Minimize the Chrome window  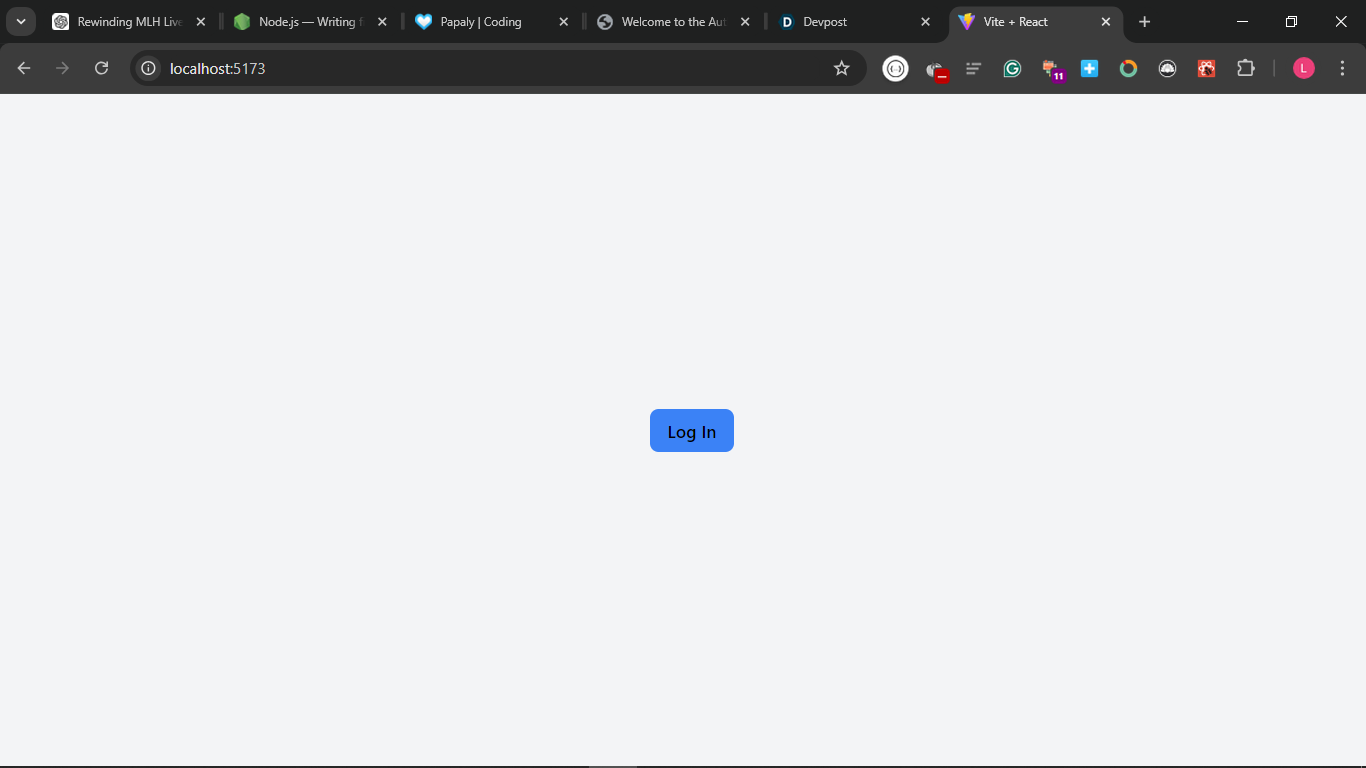pyautogui.click(x=1242, y=22)
